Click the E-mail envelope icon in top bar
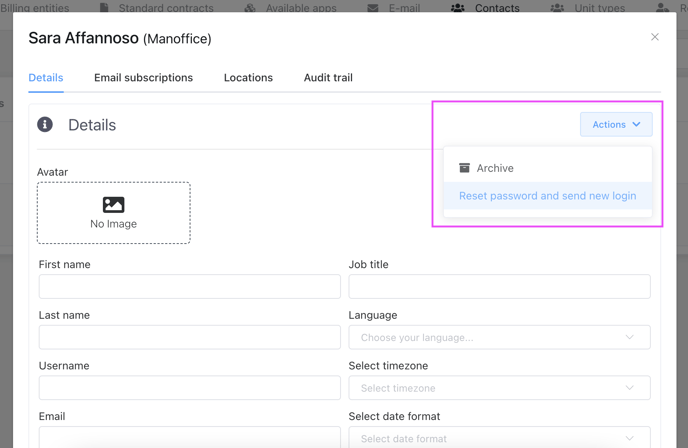The width and height of the screenshot is (688, 448). 373,8
